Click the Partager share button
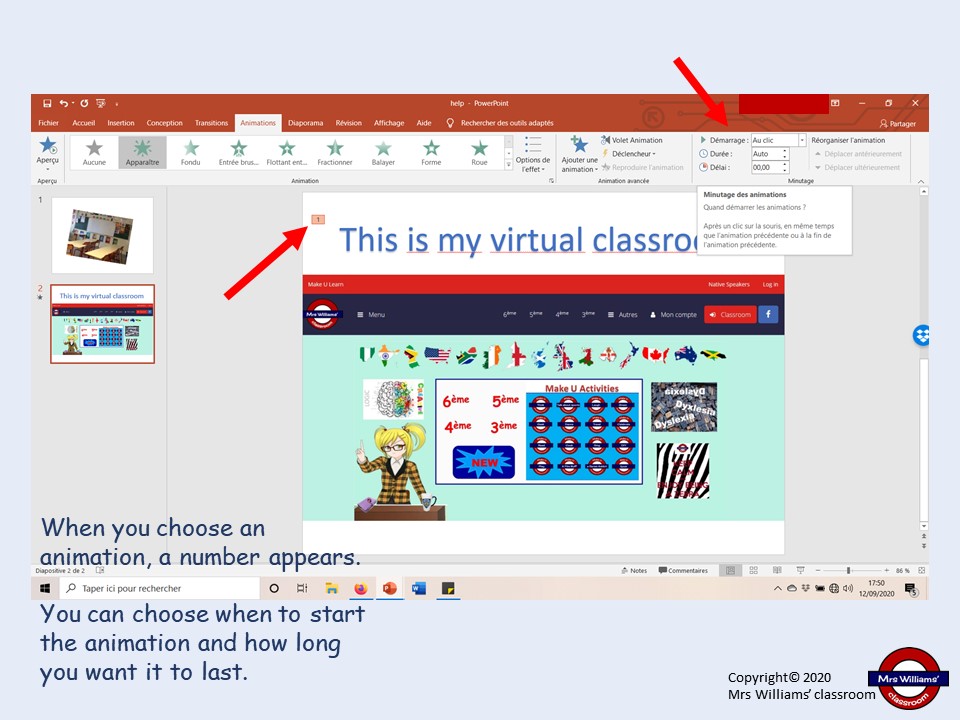960x720 pixels. click(x=898, y=124)
